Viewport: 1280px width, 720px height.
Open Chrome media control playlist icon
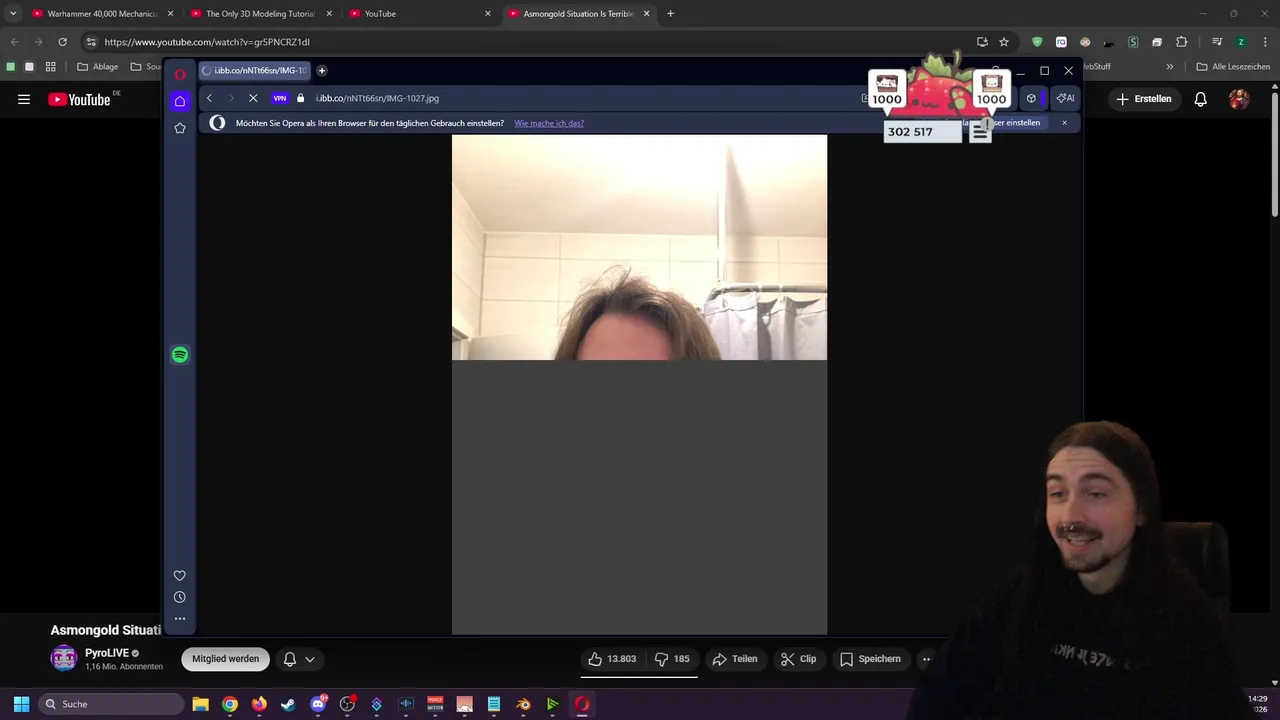point(1217,42)
